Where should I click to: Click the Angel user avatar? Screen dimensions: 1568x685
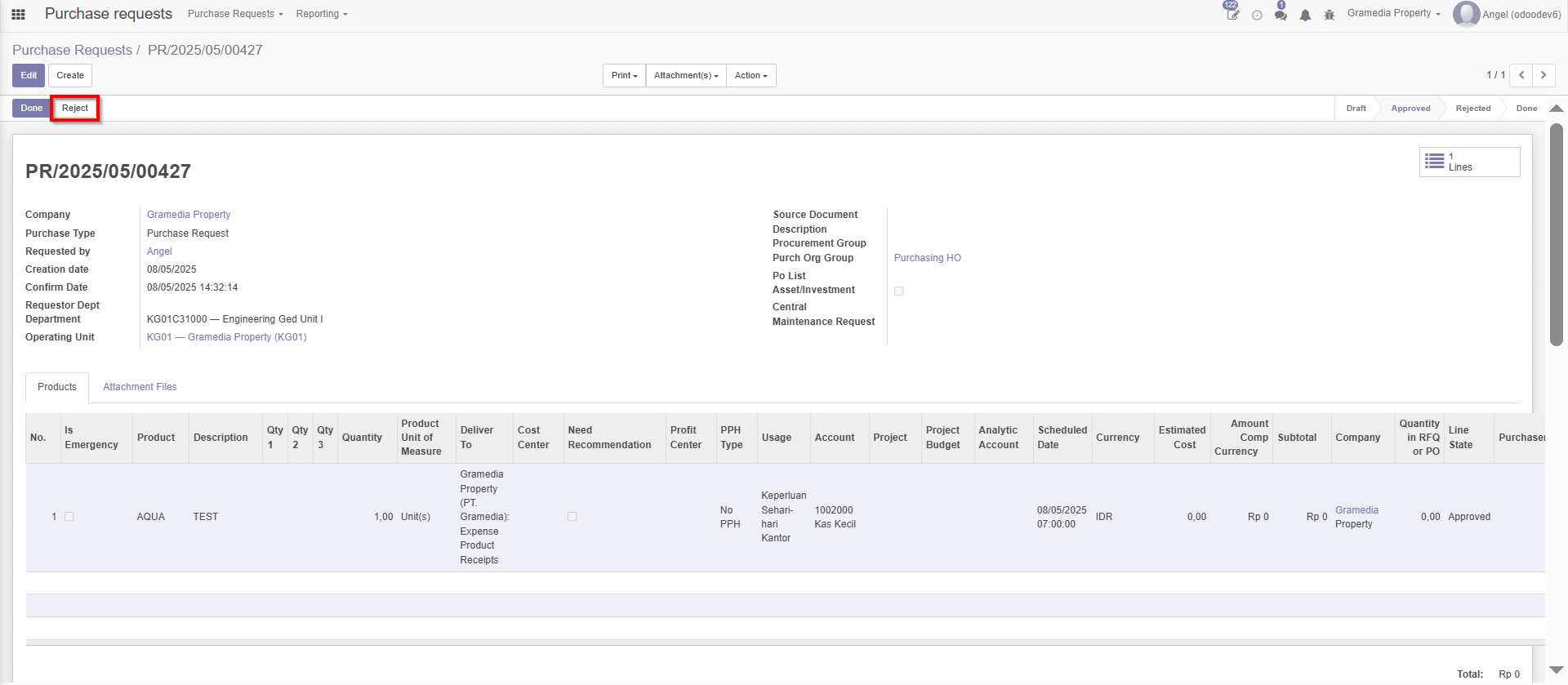[1466, 14]
